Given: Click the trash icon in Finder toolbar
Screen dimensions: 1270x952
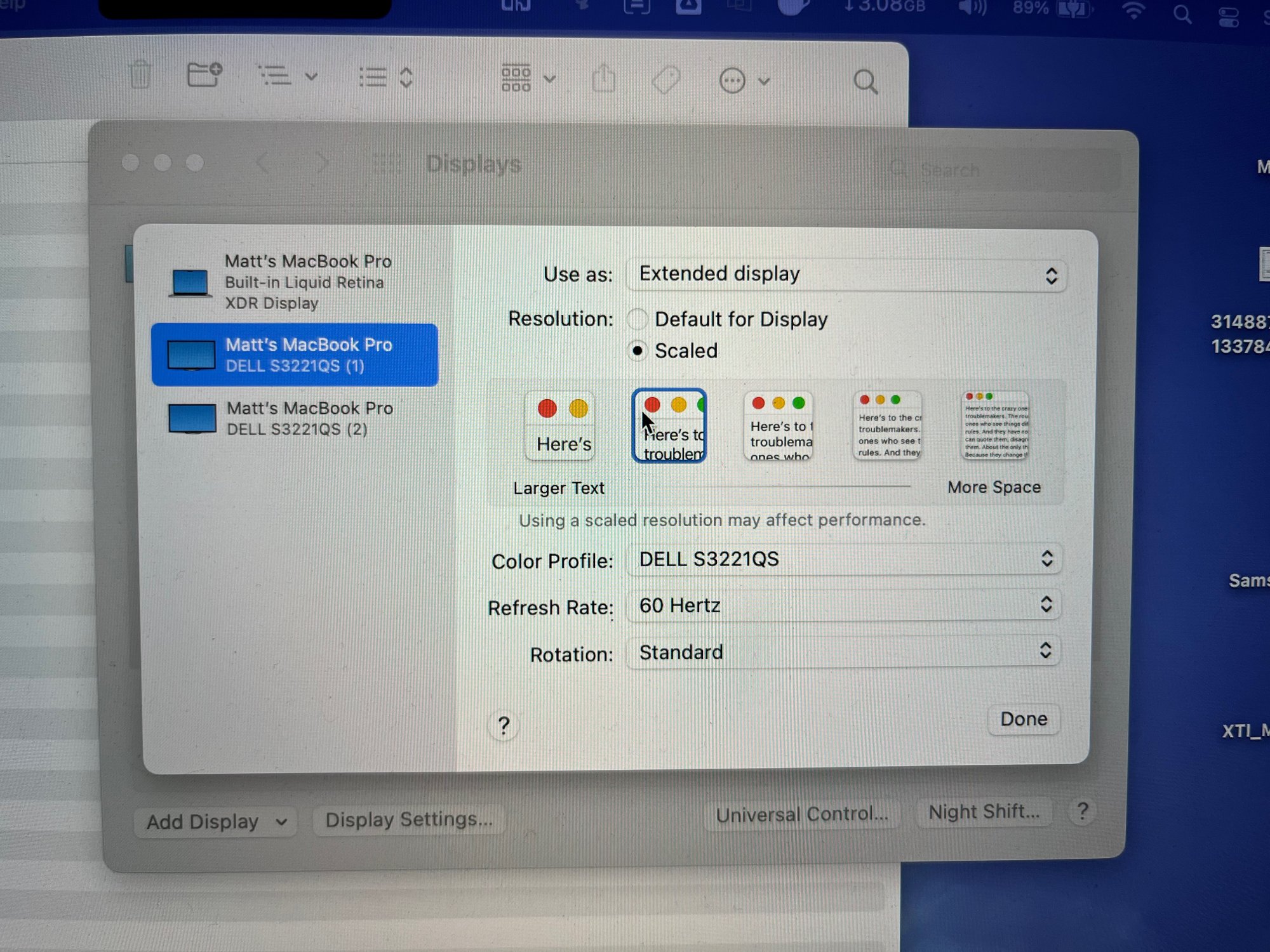Looking at the screenshot, I should pos(140,75).
